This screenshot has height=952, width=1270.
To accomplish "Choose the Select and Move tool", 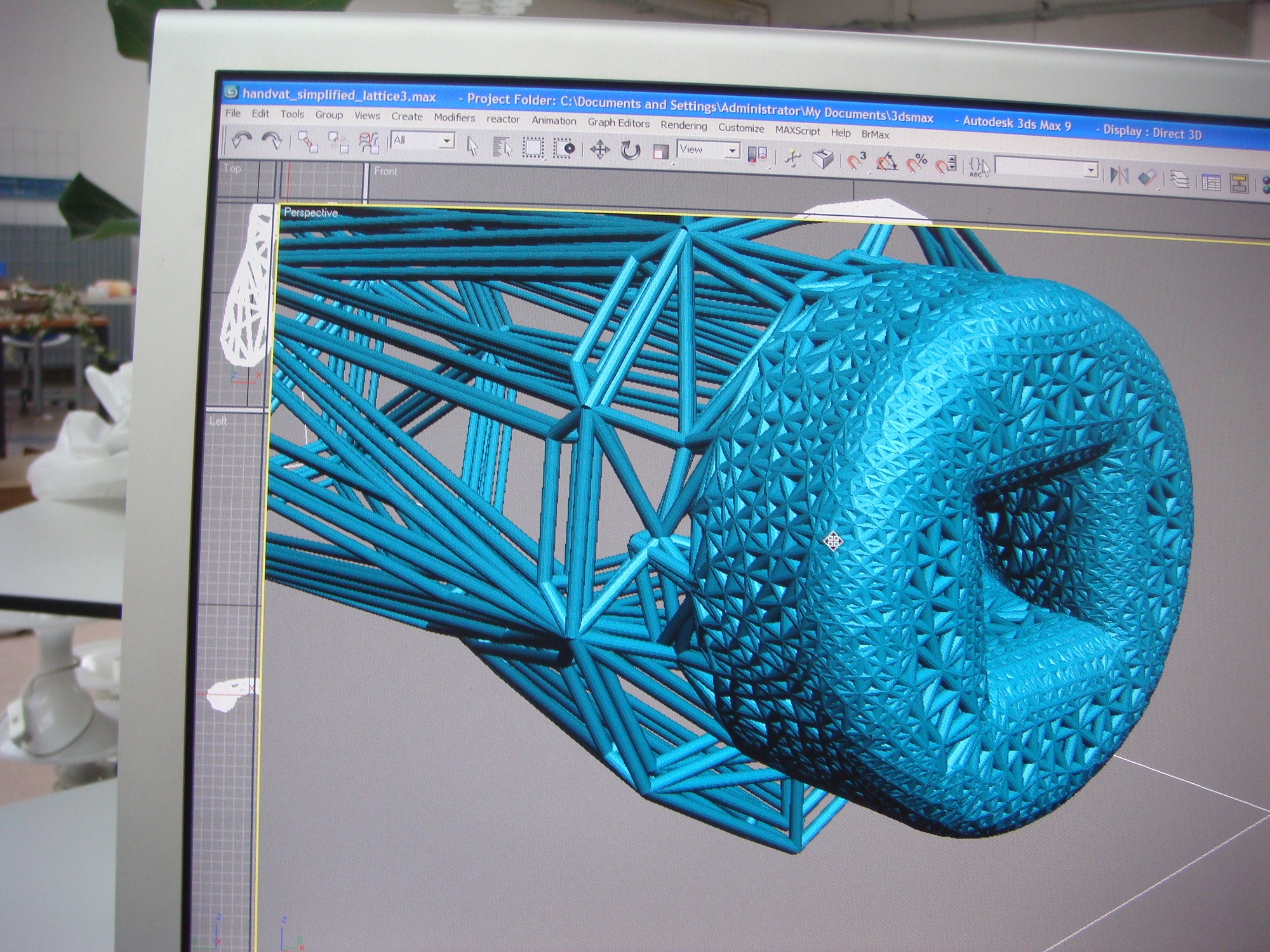I will click(x=599, y=150).
